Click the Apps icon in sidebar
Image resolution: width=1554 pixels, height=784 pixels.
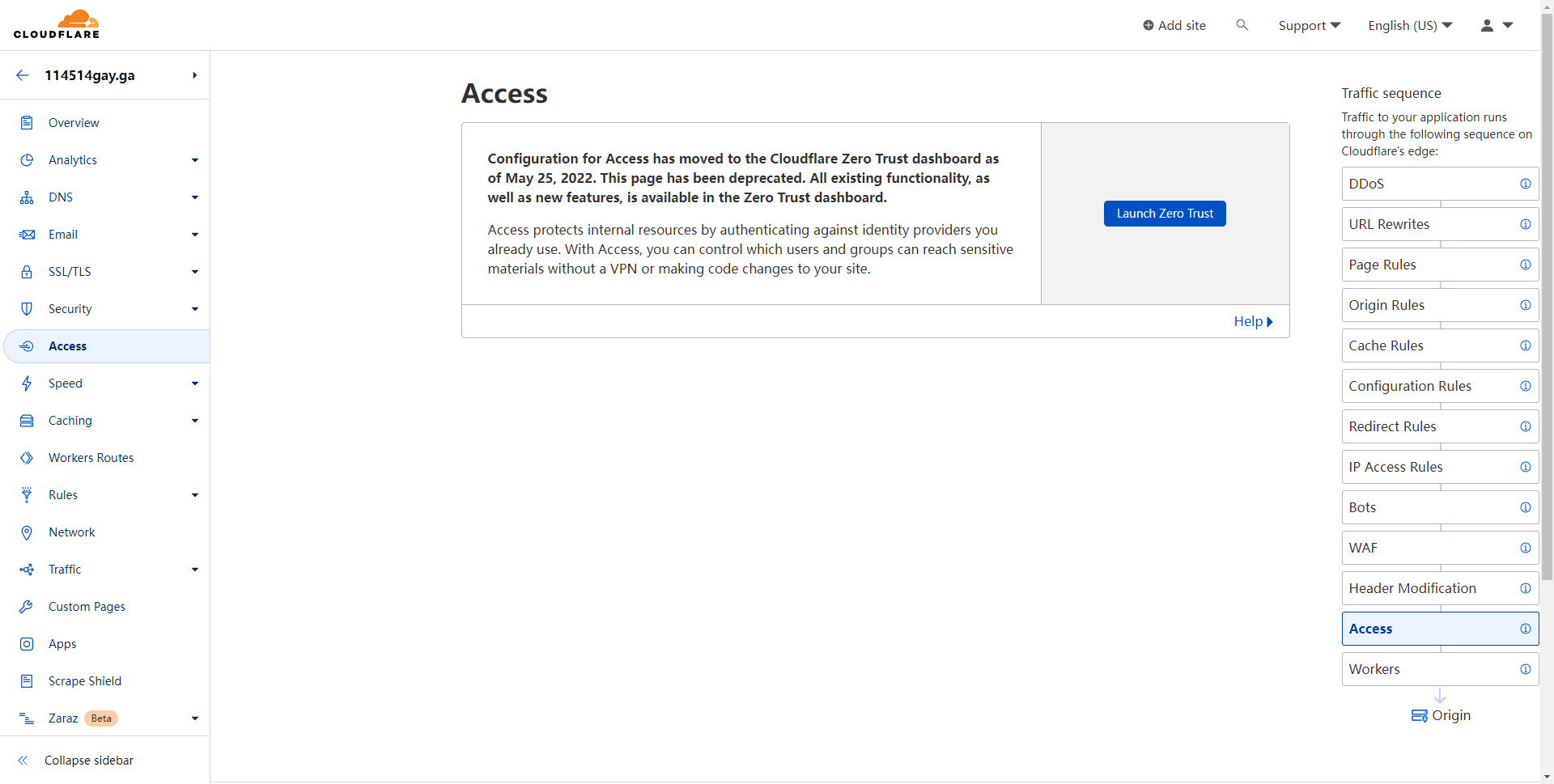[27, 644]
